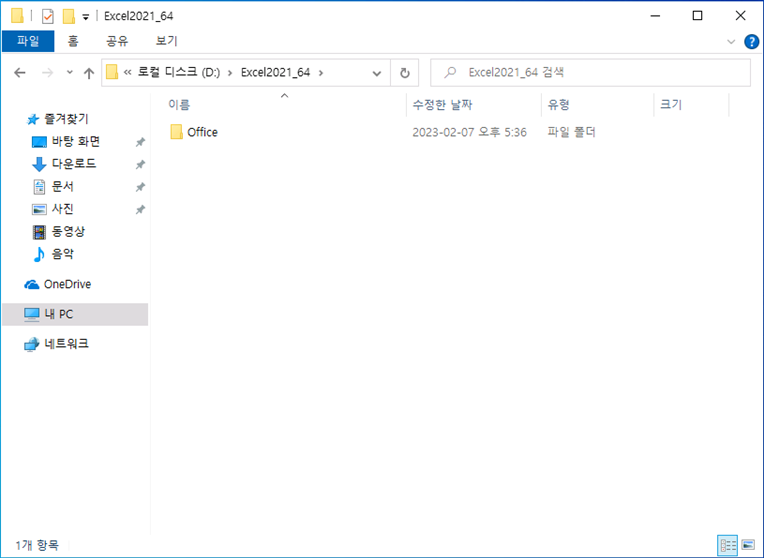Switch to details view in status bar

728,545
